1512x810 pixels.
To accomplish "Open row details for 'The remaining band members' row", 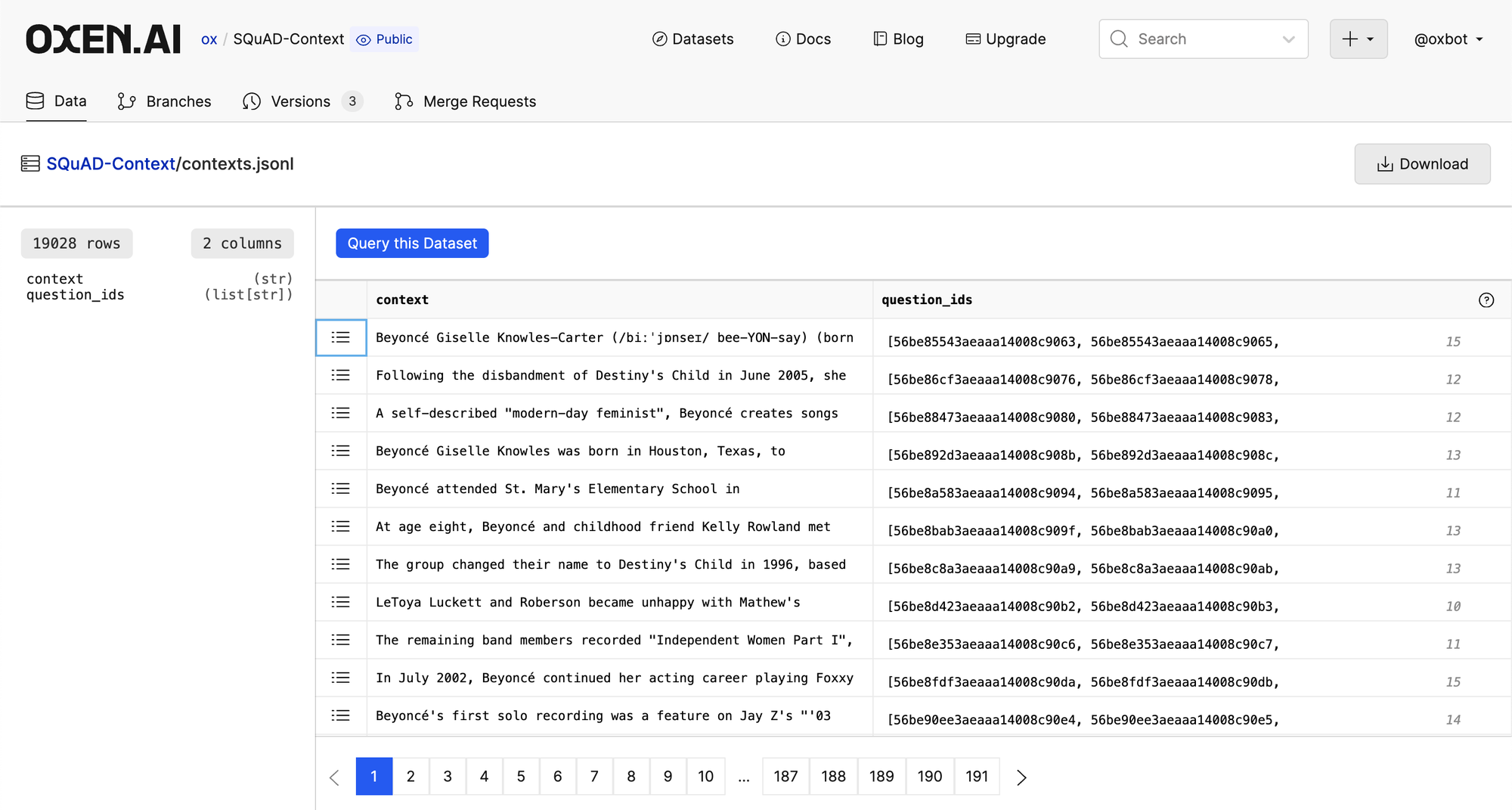I will coord(341,640).
